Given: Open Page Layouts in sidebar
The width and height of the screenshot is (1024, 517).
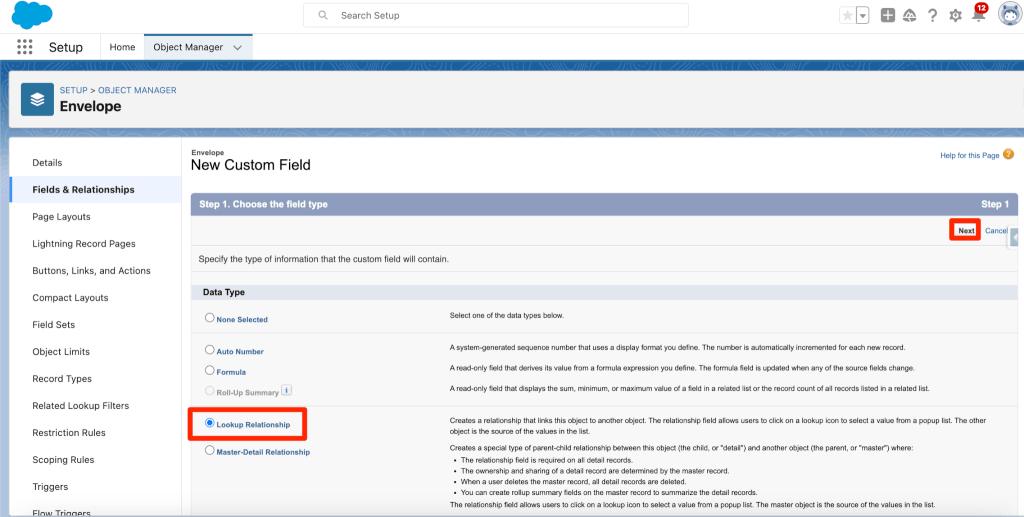Looking at the screenshot, I should [x=61, y=217].
